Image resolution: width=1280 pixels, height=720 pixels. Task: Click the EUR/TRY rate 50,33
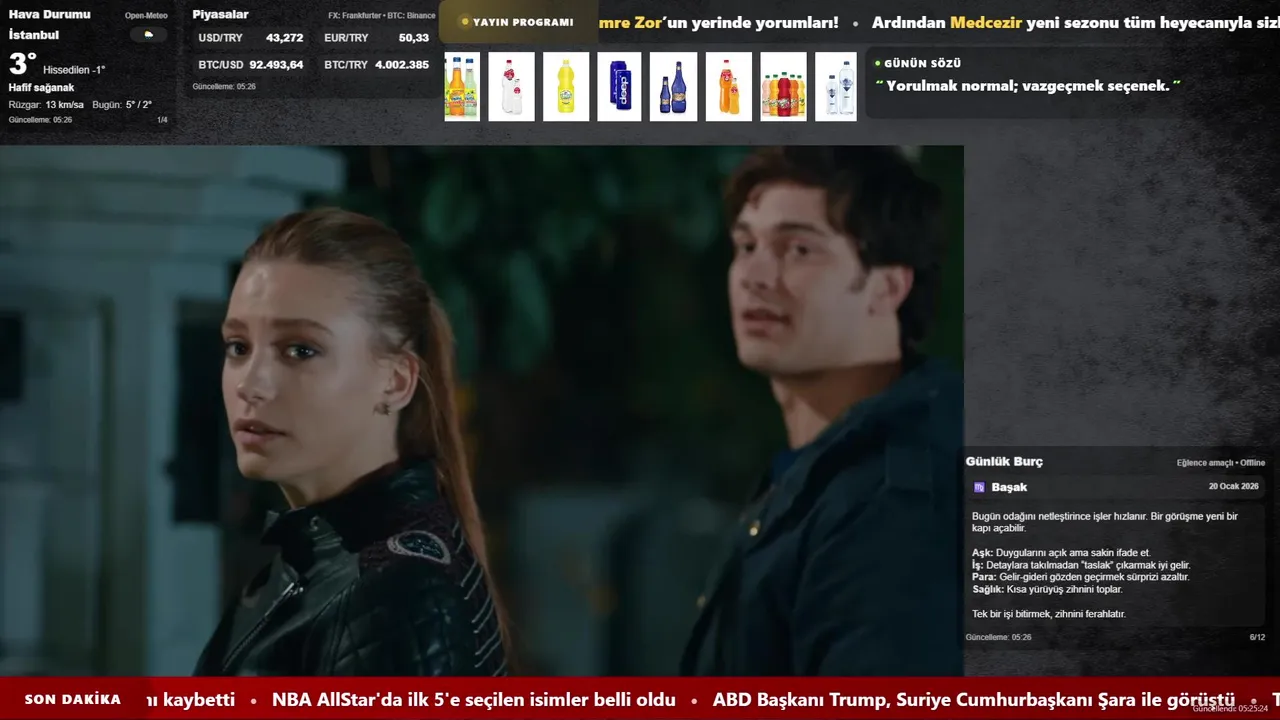[x=414, y=38]
